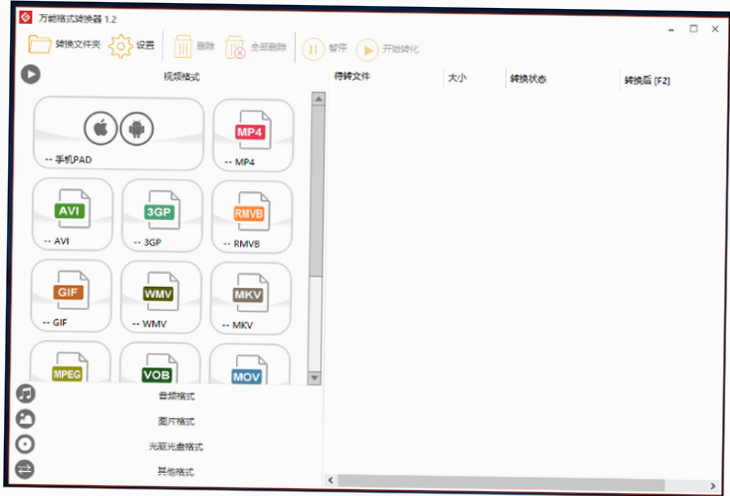Screen dimensions: 730x496
Task: Click the 转换状态 column header
Action: click(x=528, y=79)
